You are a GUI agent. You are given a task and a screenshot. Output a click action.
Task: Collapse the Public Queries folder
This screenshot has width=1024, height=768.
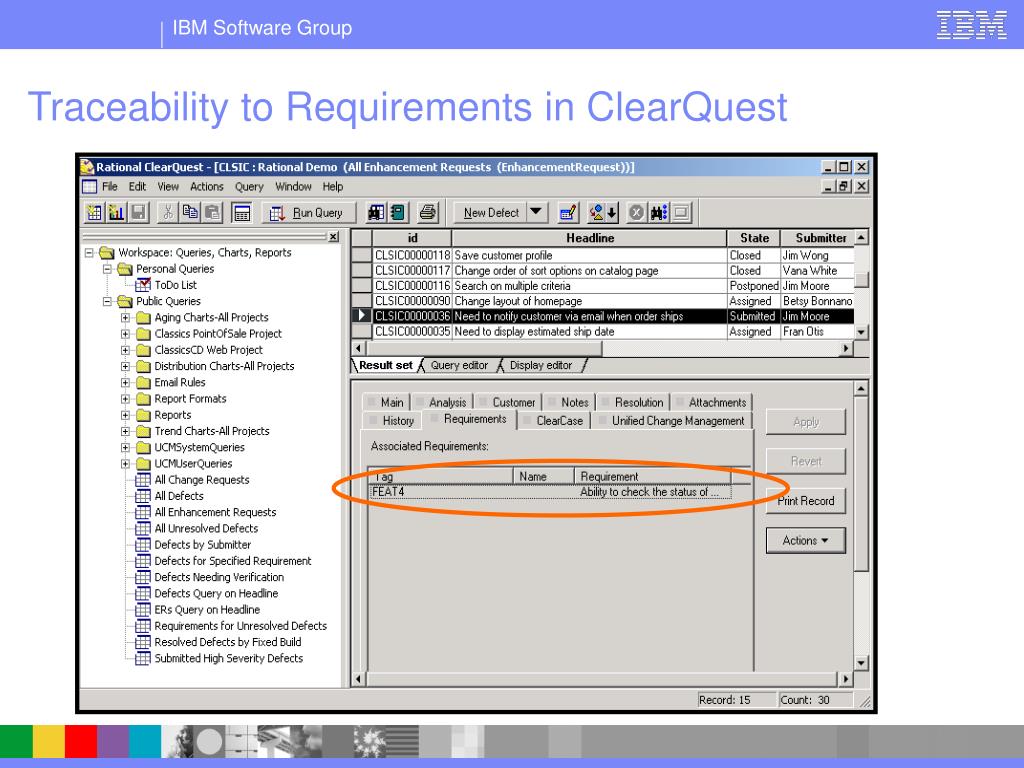tap(107, 302)
